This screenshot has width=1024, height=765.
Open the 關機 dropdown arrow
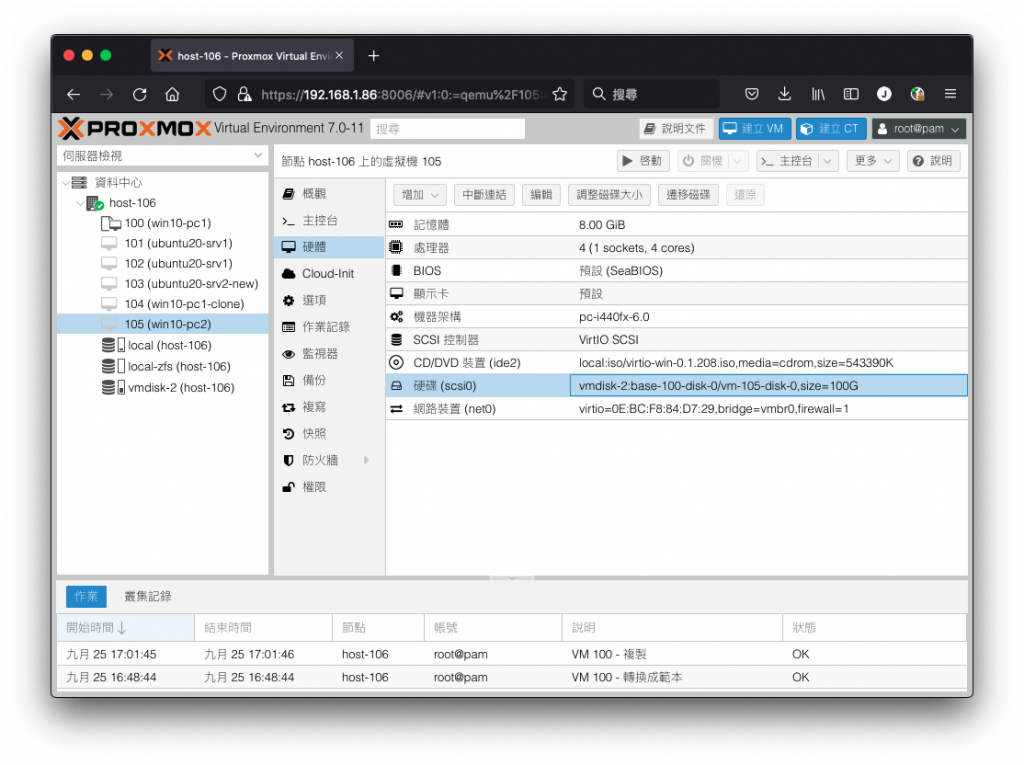737,161
